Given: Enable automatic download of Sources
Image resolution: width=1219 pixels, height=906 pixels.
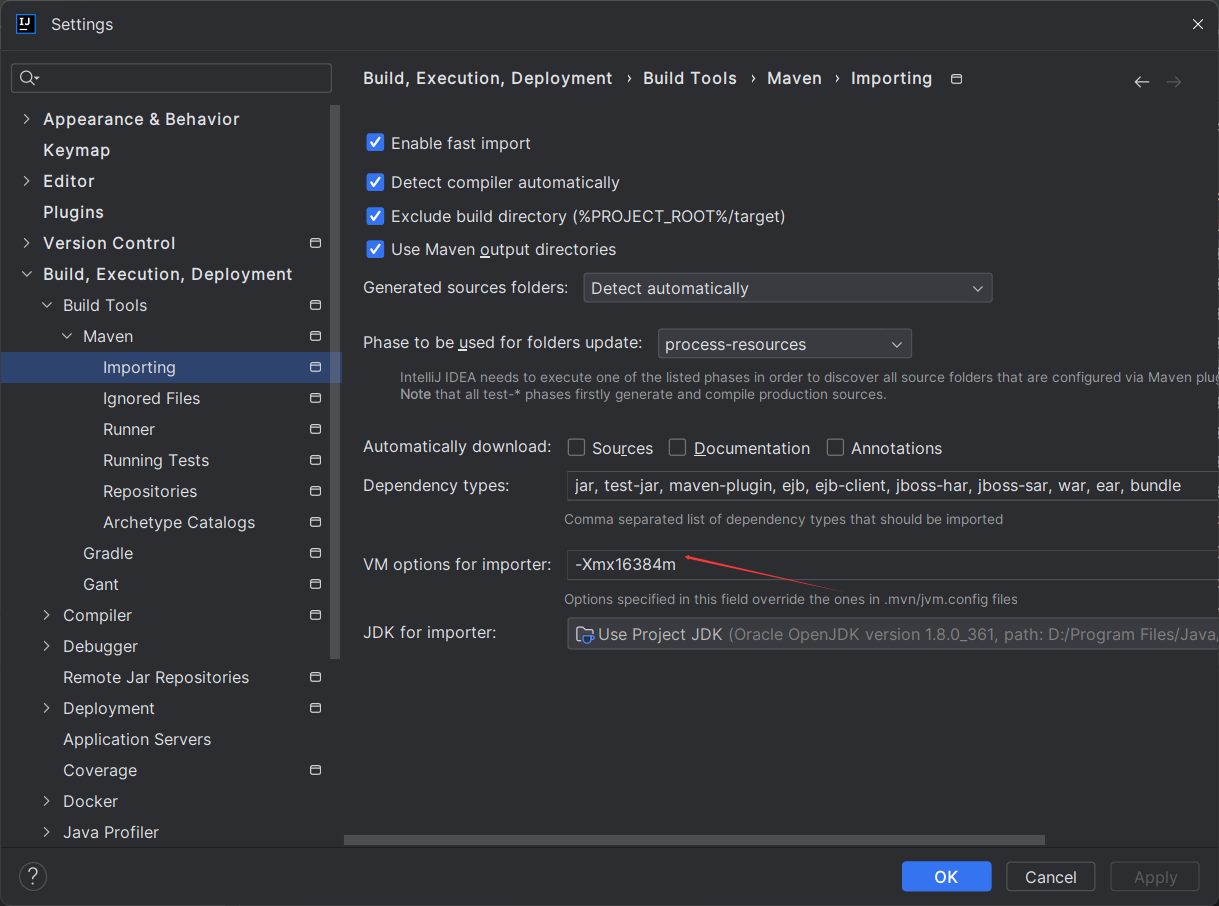Looking at the screenshot, I should (576, 447).
